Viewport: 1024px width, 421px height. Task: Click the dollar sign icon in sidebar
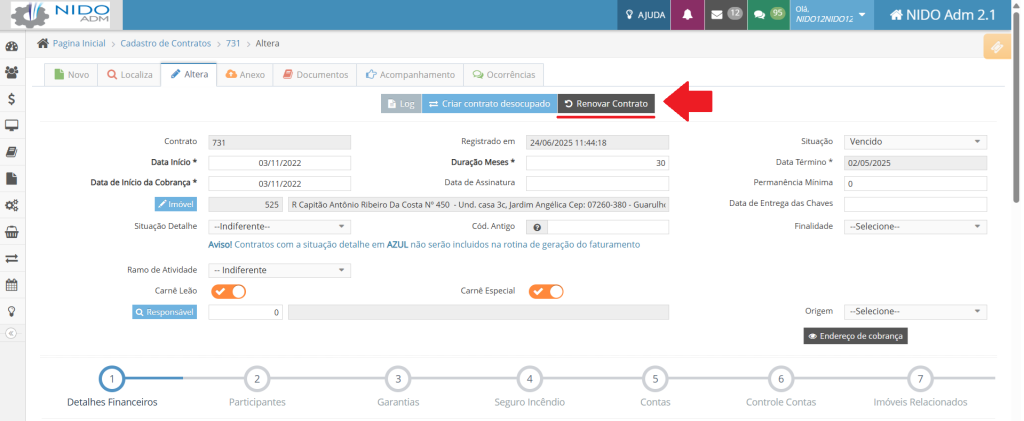tap(12, 99)
